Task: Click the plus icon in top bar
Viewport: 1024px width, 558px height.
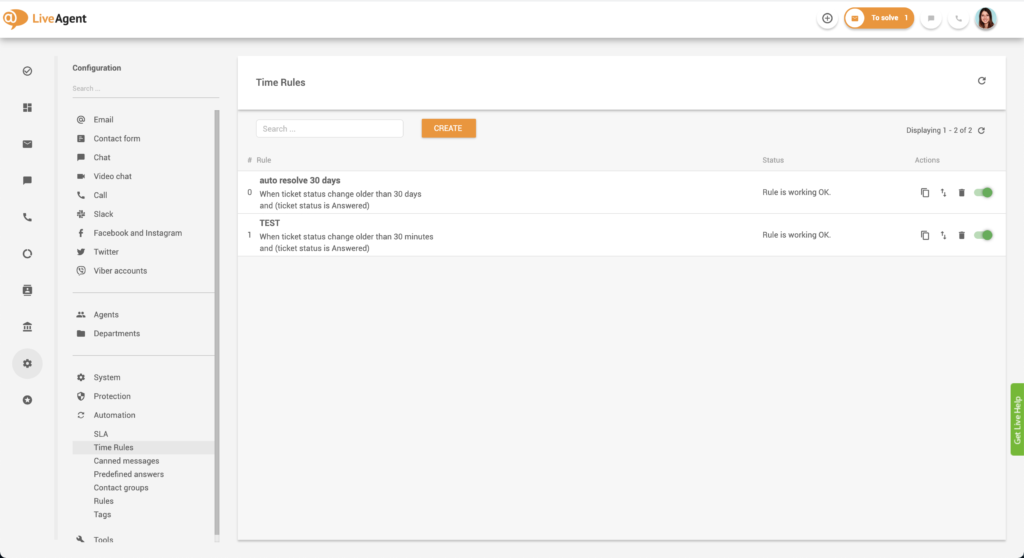Action: click(x=827, y=18)
